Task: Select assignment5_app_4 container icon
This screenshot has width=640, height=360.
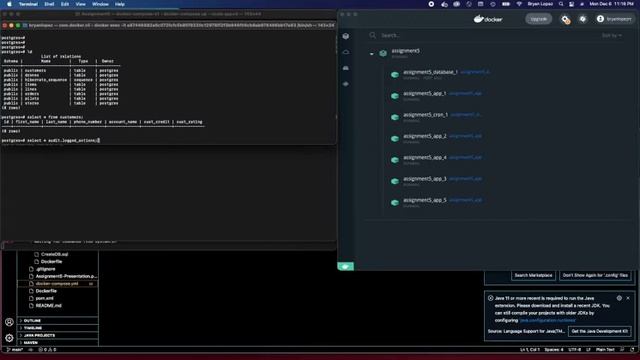Action: click(x=395, y=160)
